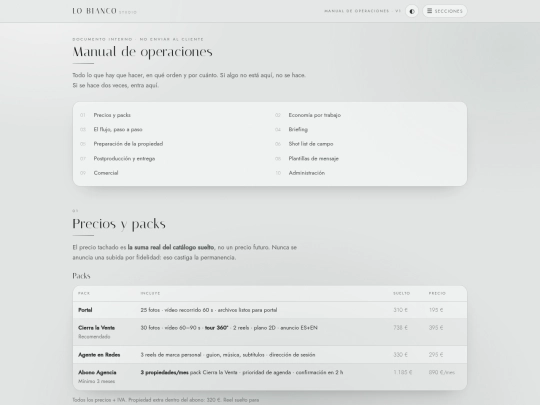Click the SUELTO column header
Image resolution: width=540 pixels, height=405 pixels.
click(x=402, y=293)
